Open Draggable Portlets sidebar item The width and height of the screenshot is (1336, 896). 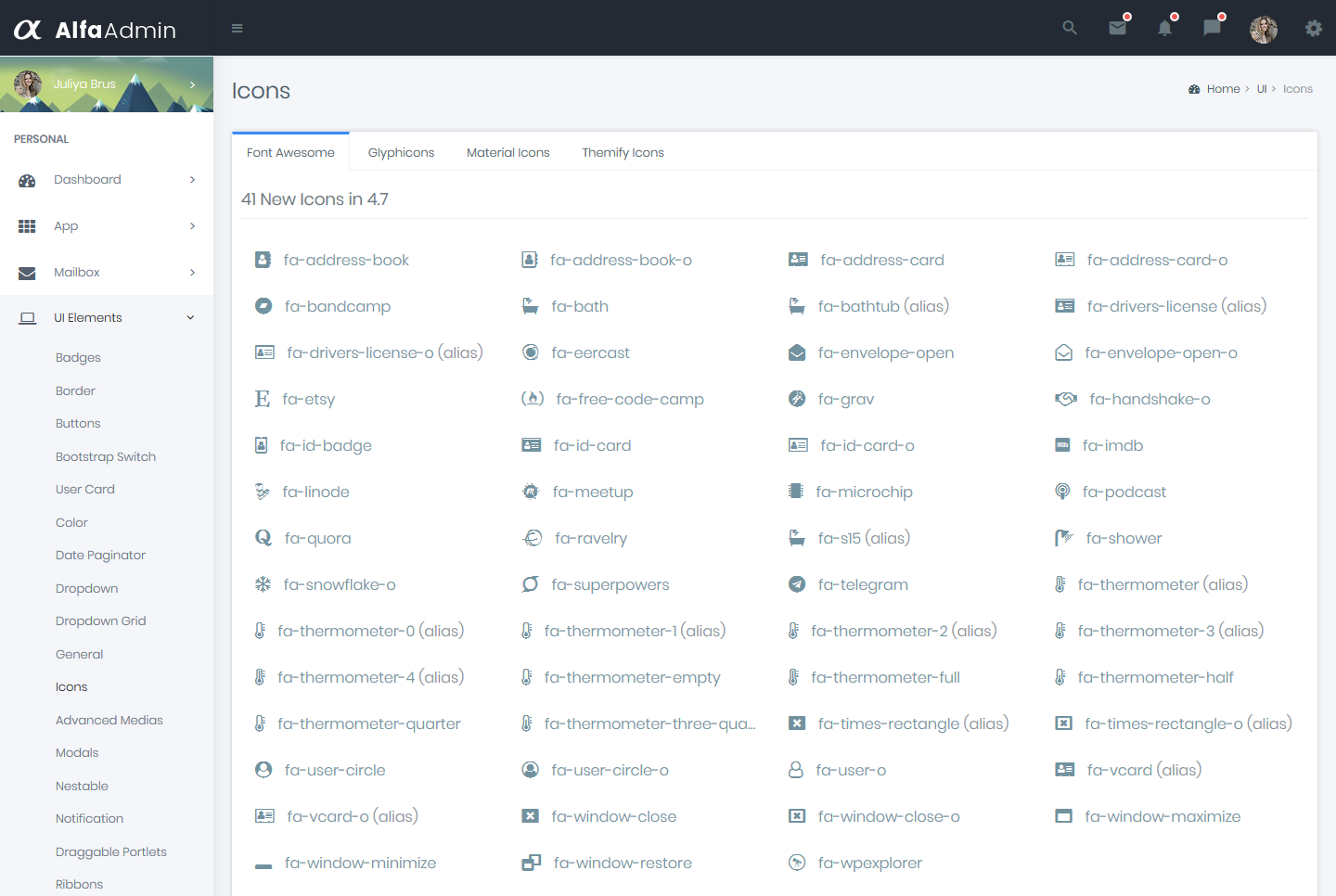111,851
